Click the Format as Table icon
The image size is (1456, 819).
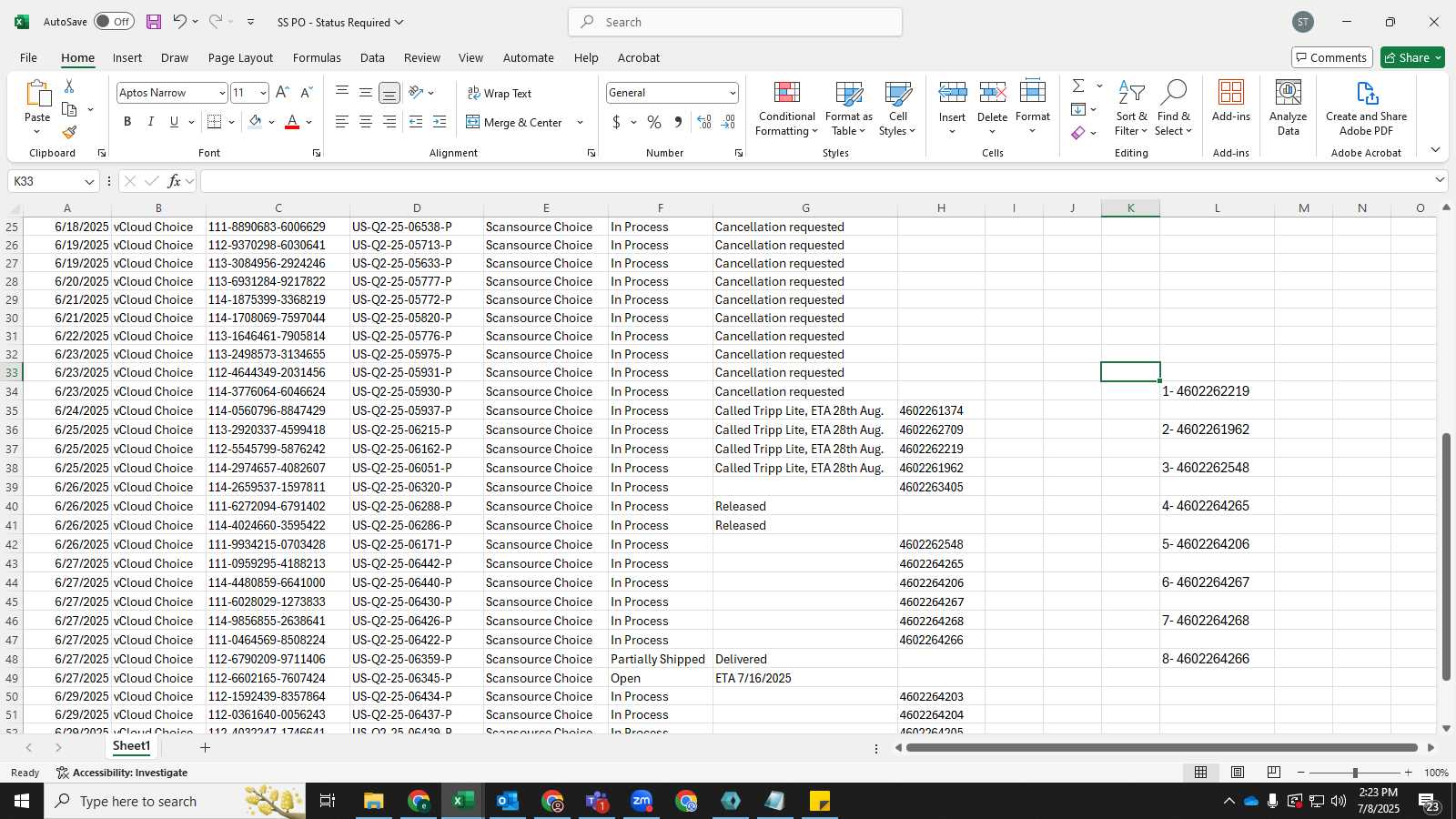tap(848, 95)
